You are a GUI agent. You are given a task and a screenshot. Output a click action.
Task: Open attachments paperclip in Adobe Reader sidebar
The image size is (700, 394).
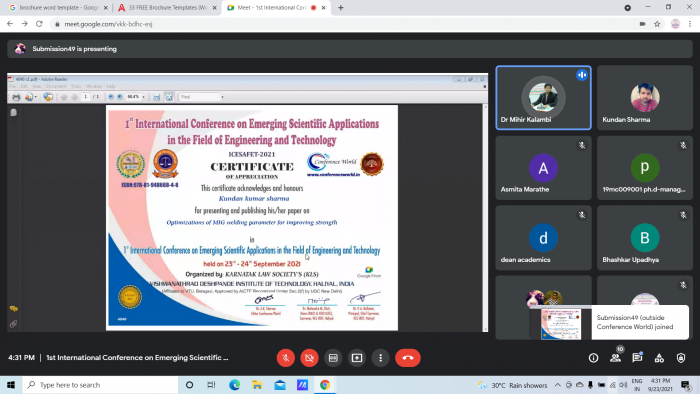click(x=13, y=324)
